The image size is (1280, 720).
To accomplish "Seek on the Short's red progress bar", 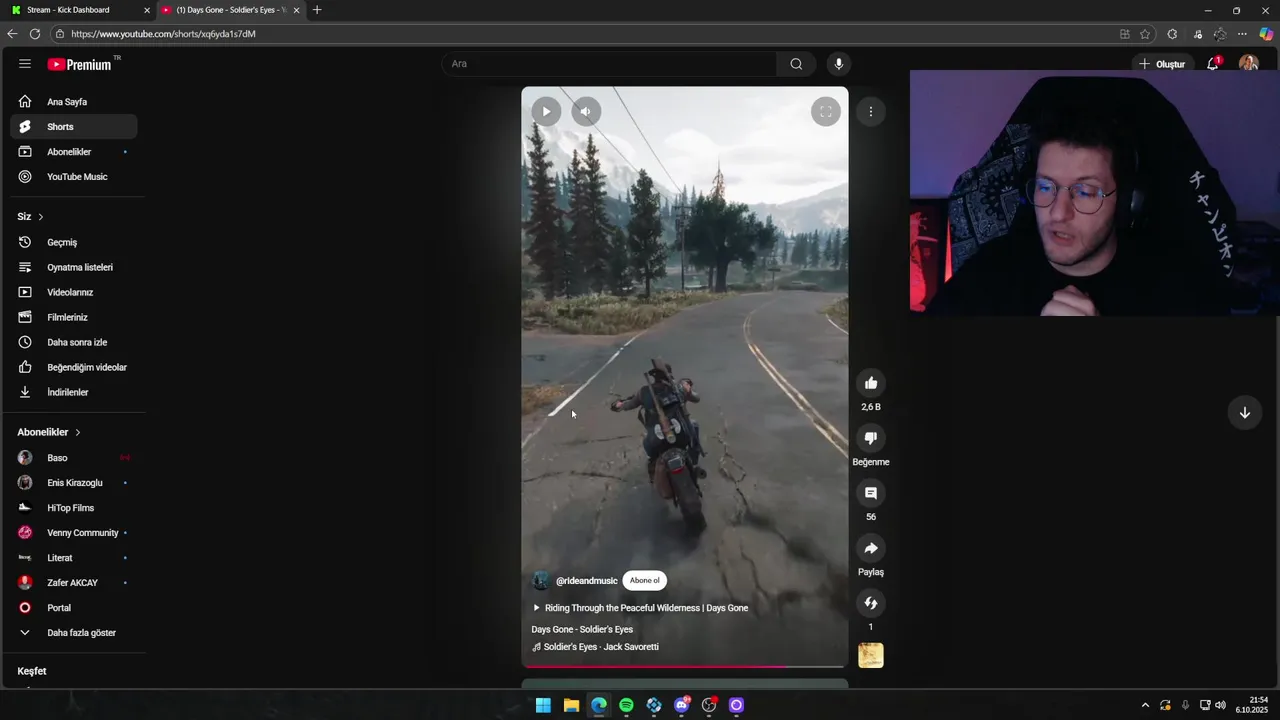I will point(685,666).
